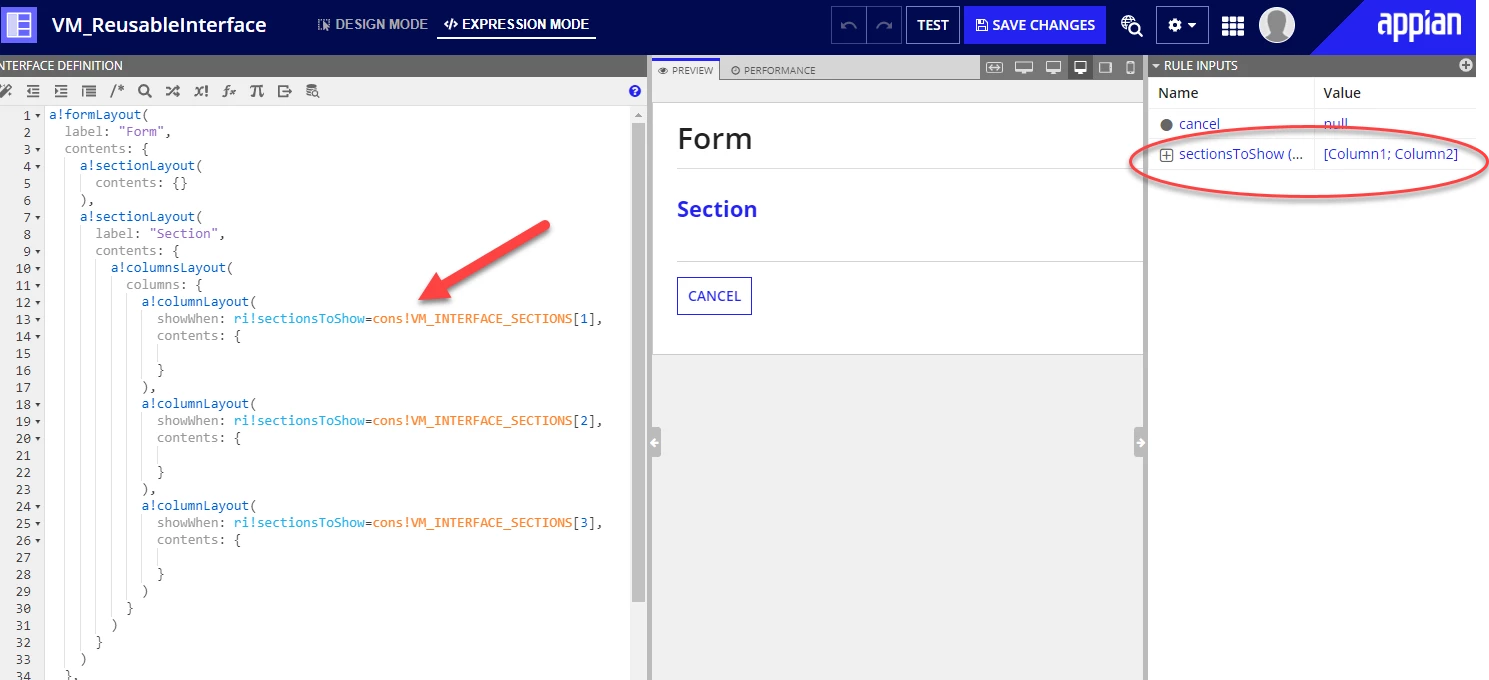Add a new rule input with plus icon

click(x=1466, y=65)
